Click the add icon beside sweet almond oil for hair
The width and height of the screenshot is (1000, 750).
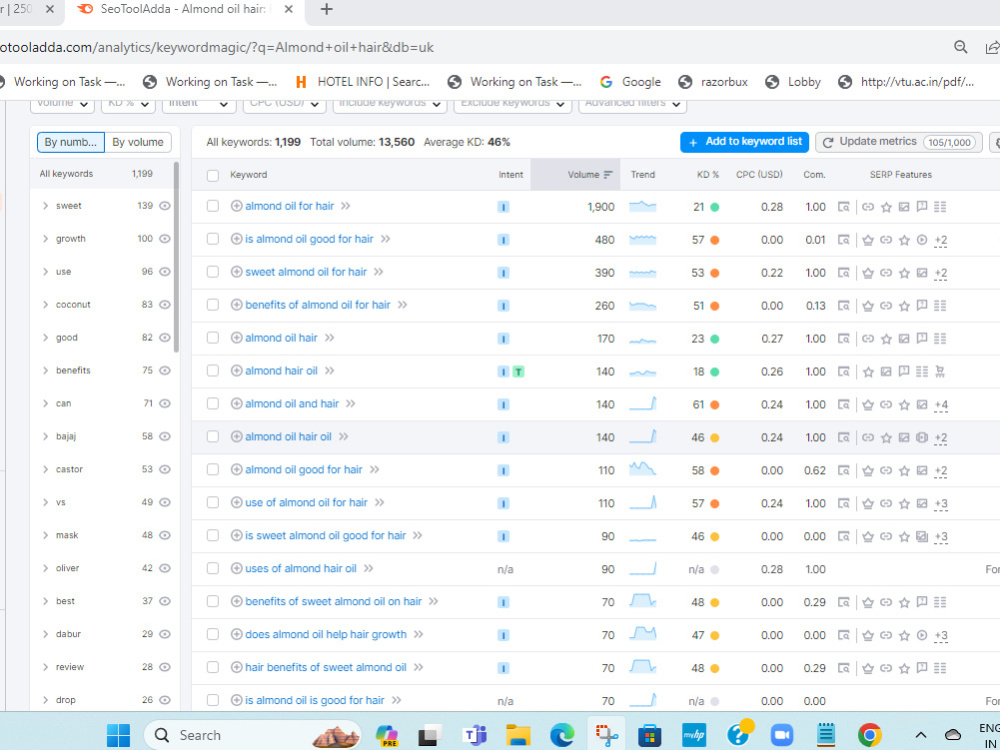click(x=236, y=272)
